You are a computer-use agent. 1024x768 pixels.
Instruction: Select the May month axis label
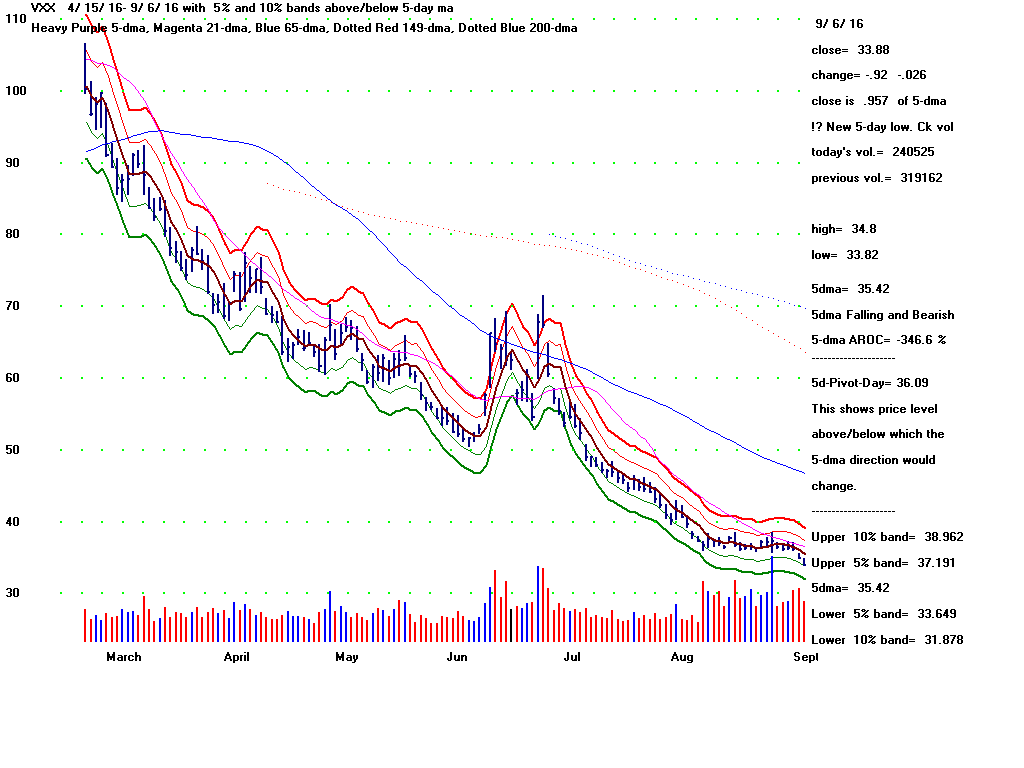(346, 657)
